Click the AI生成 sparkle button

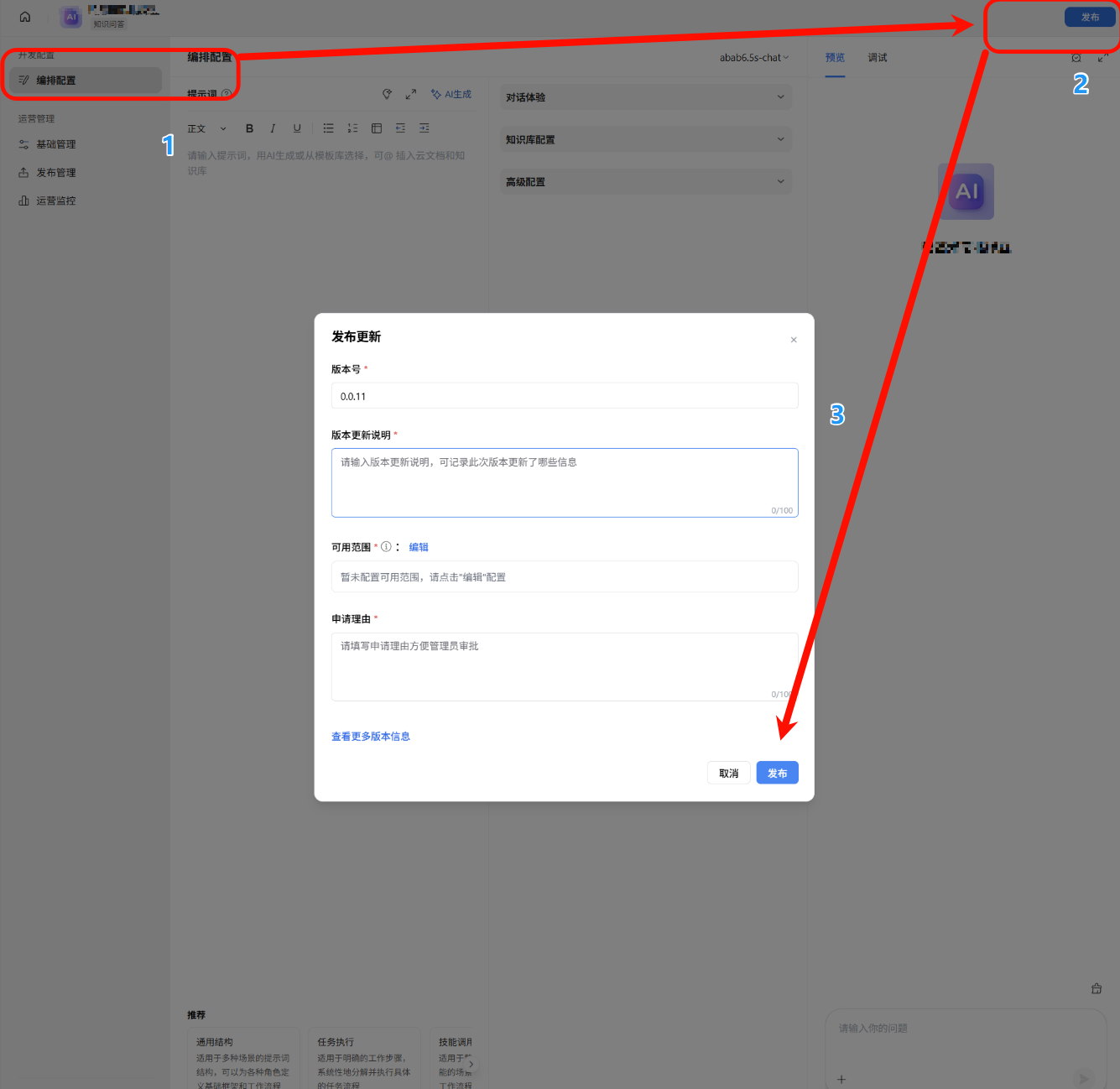pyautogui.click(x=451, y=95)
